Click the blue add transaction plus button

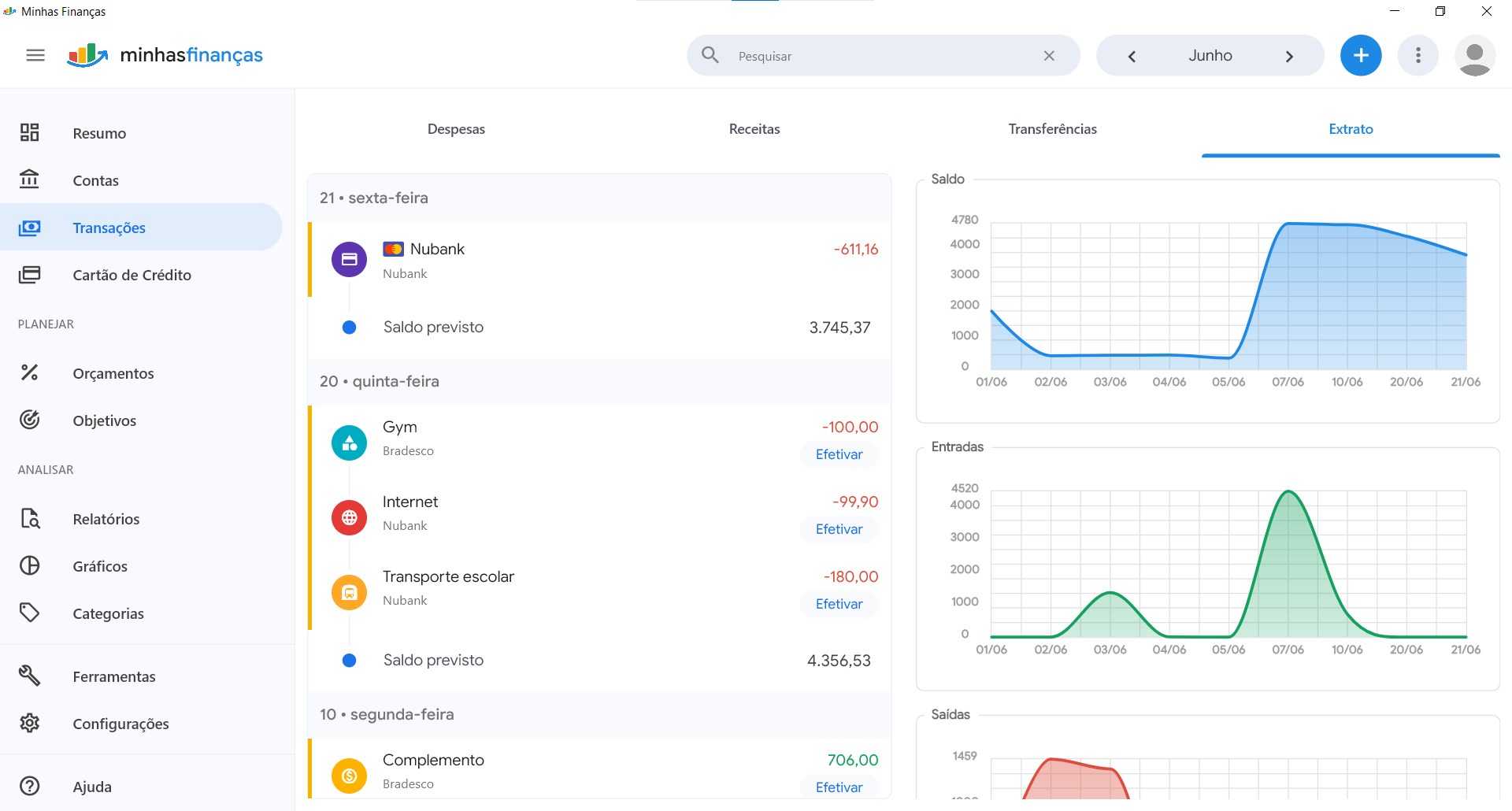1361,55
